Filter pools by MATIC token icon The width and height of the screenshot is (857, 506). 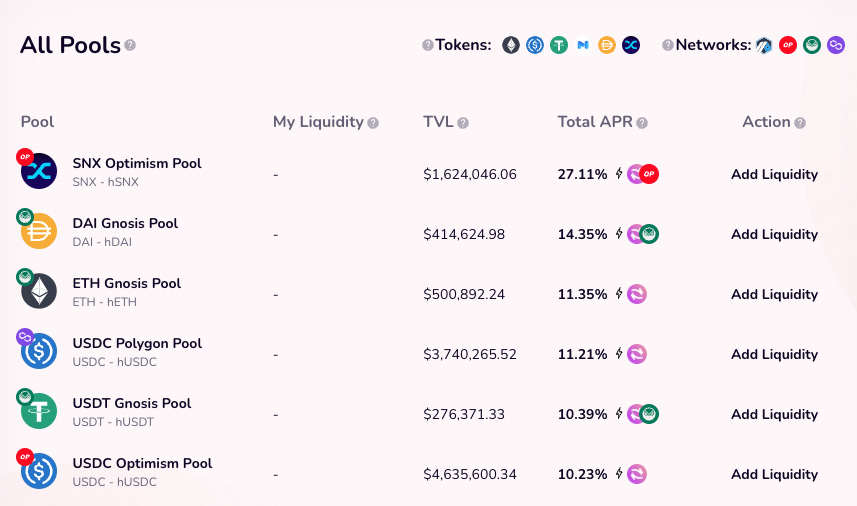click(583, 45)
